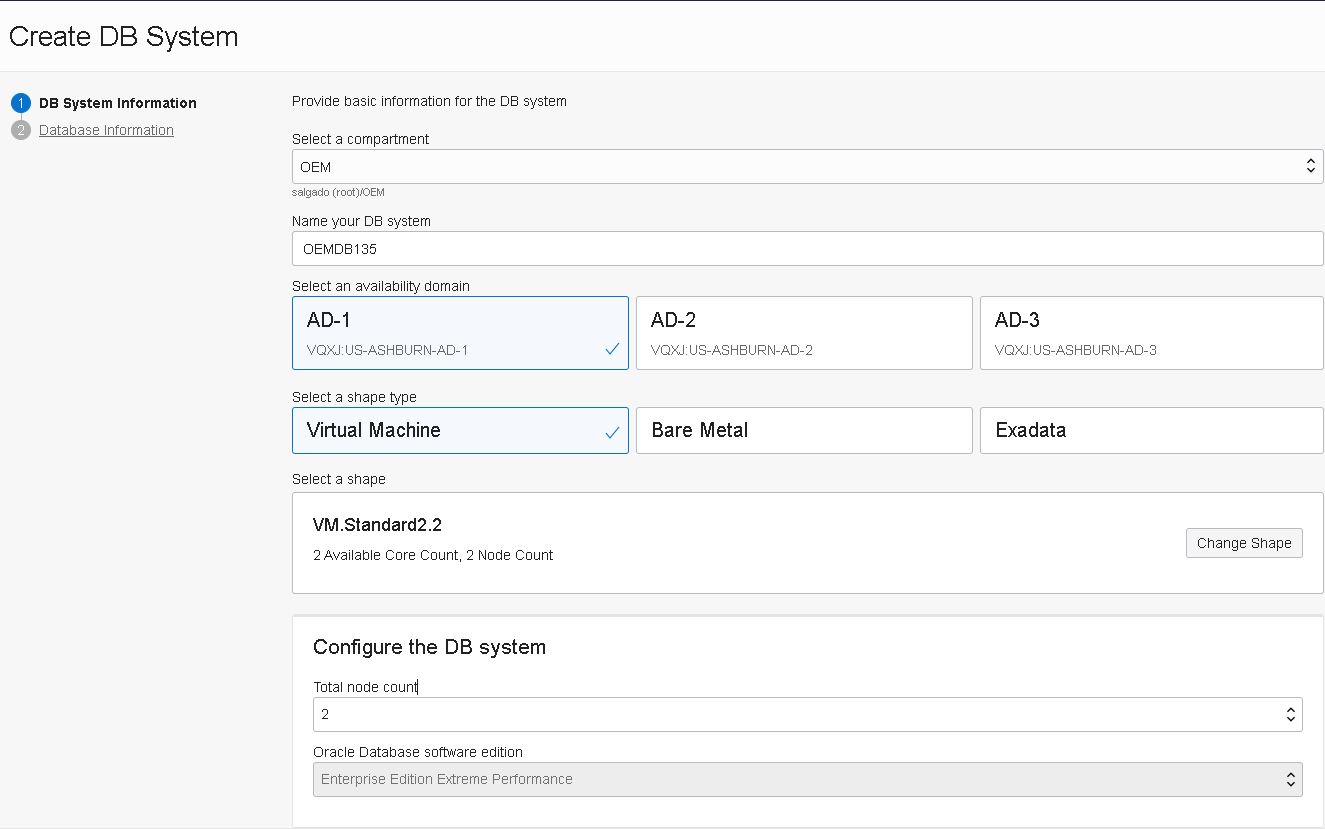The image size is (1325, 829).
Task: Click the blue step "1" indicator icon
Action: pos(22,103)
